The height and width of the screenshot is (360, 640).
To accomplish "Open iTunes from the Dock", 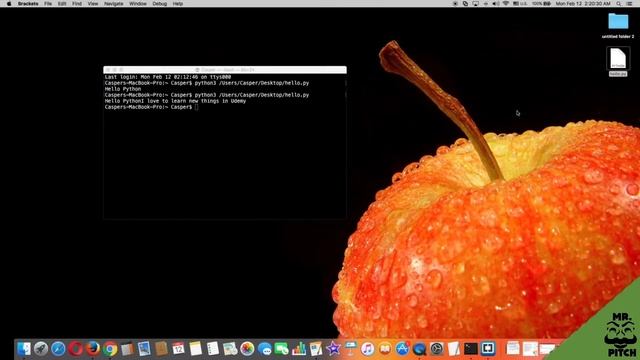I will point(367,349).
